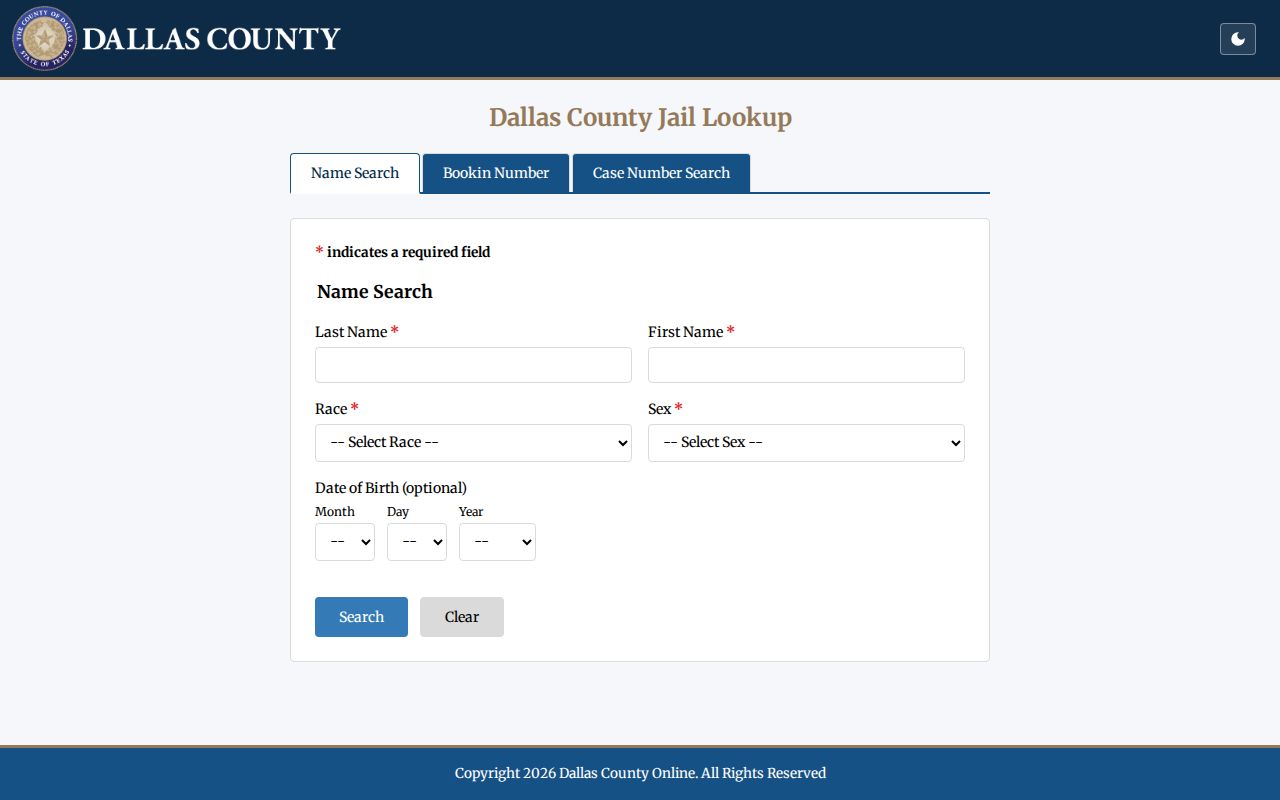This screenshot has height=800, width=1280.
Task: Click into the First Name field
Action: (x=806, y=365)
